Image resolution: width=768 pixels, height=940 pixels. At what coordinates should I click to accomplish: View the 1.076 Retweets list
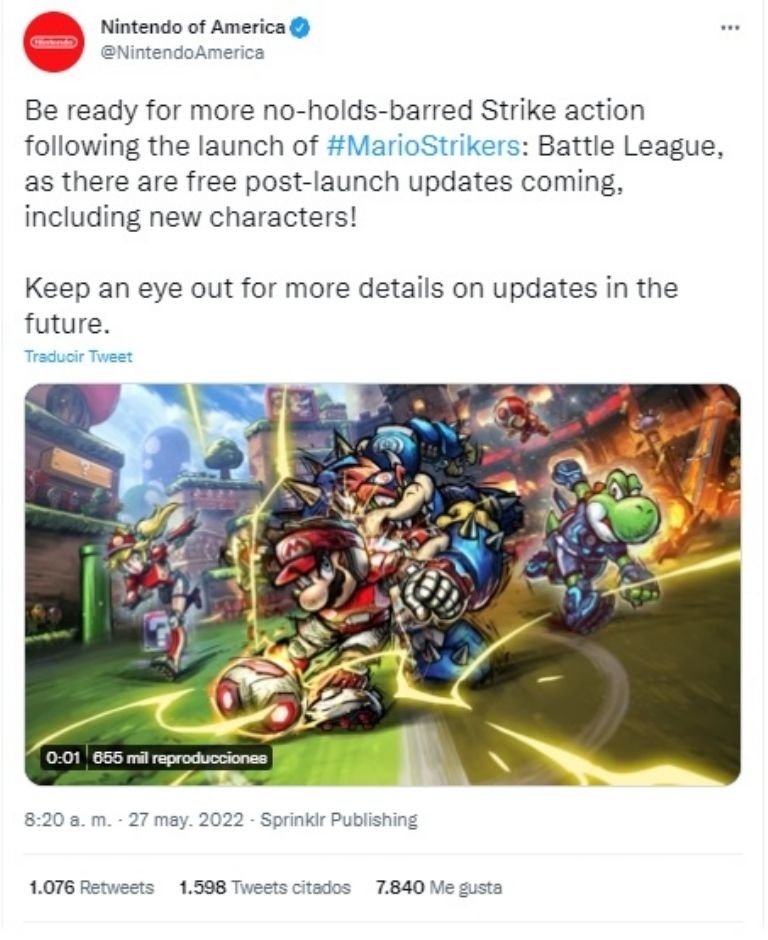(x=92, y=887)
